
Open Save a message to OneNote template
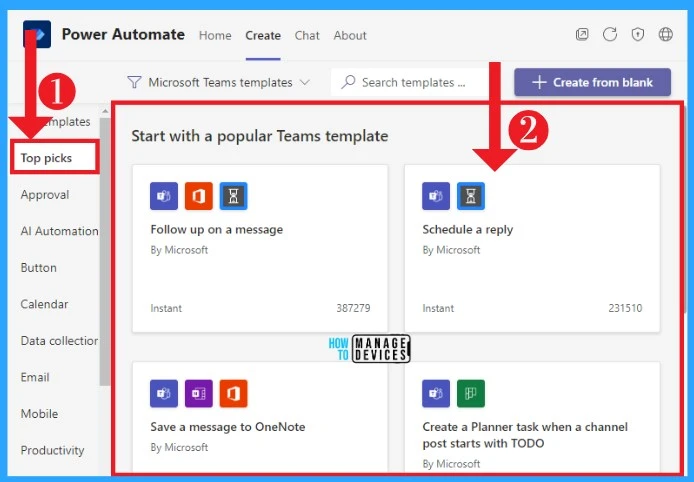click(x=260, y=417)
